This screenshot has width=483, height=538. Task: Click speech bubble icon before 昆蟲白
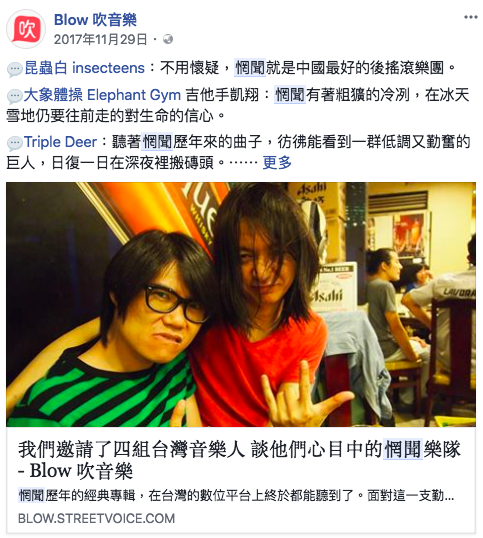tap(15, 69)
